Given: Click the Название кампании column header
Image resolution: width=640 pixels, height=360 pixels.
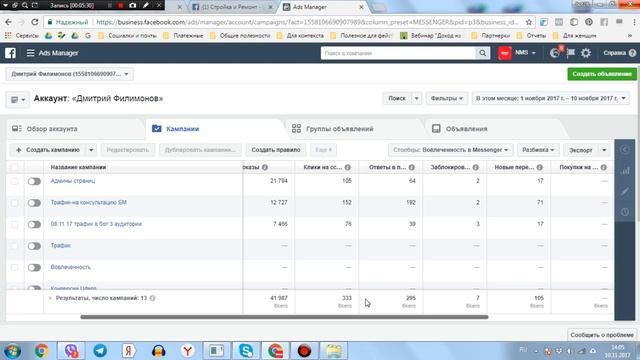Looking at the screenshot, I should pyautogui.click(x=78, y=167).
